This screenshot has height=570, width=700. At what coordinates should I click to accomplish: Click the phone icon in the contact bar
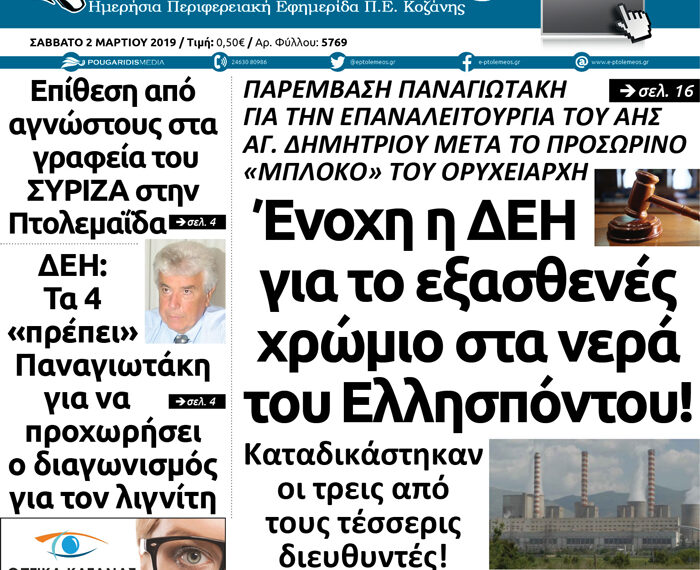220,62
